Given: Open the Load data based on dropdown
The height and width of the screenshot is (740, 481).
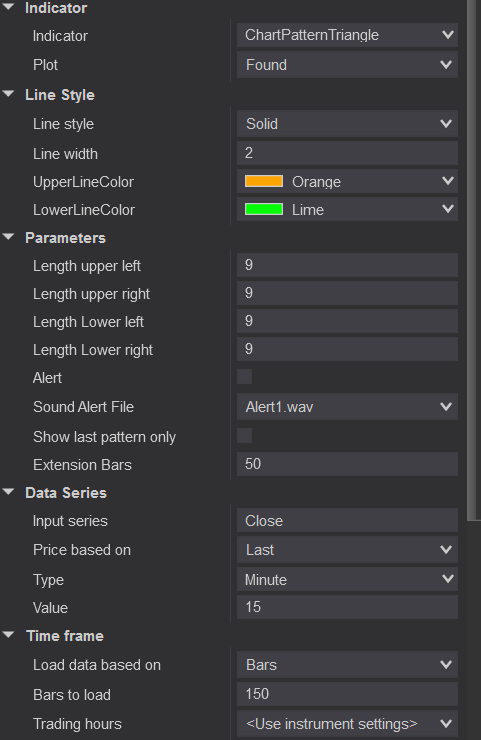Looking at the screenshot, I should coord(347,664).
